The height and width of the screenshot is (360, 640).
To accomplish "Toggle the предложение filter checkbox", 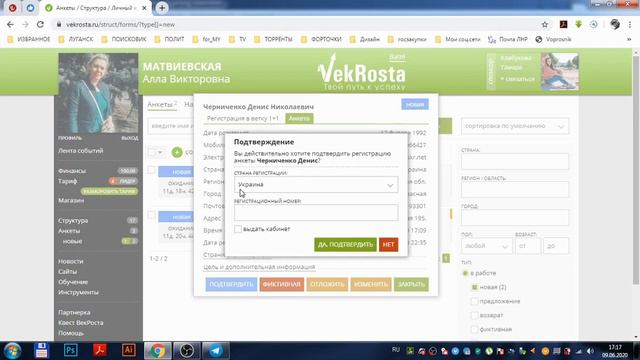I will tap(474, 301).
